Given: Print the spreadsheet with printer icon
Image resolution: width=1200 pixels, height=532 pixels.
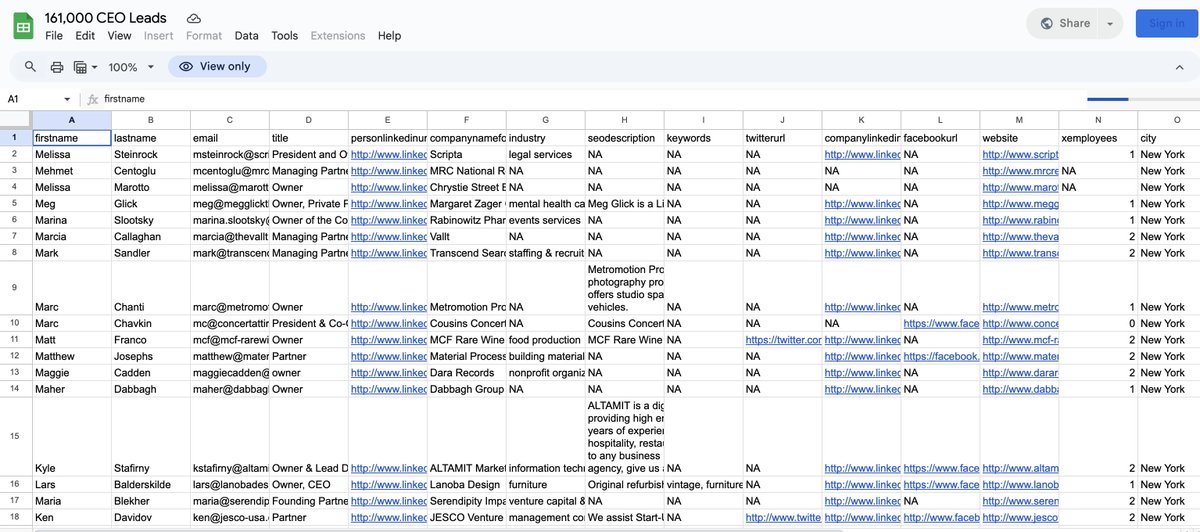Looking at the screenshot, I should (x=57, y=67).
